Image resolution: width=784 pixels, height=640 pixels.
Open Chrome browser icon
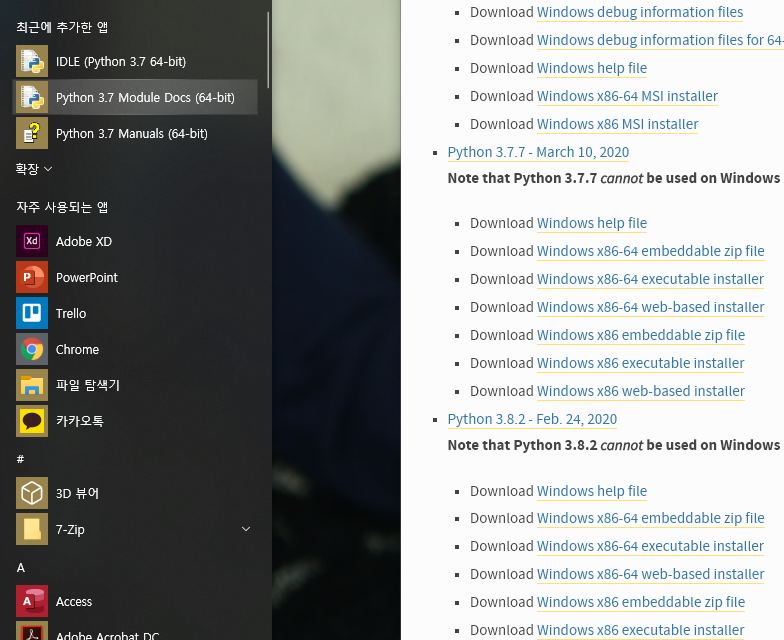point(32,349)
